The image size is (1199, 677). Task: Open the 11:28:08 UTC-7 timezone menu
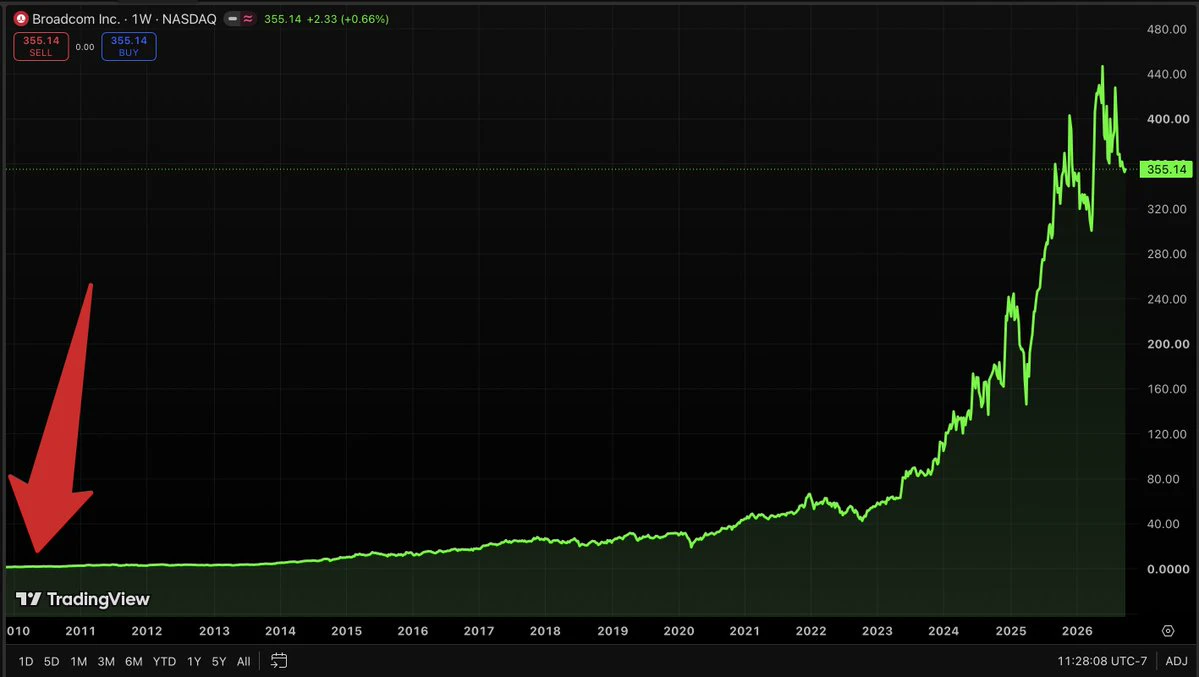click(1102, 661)
